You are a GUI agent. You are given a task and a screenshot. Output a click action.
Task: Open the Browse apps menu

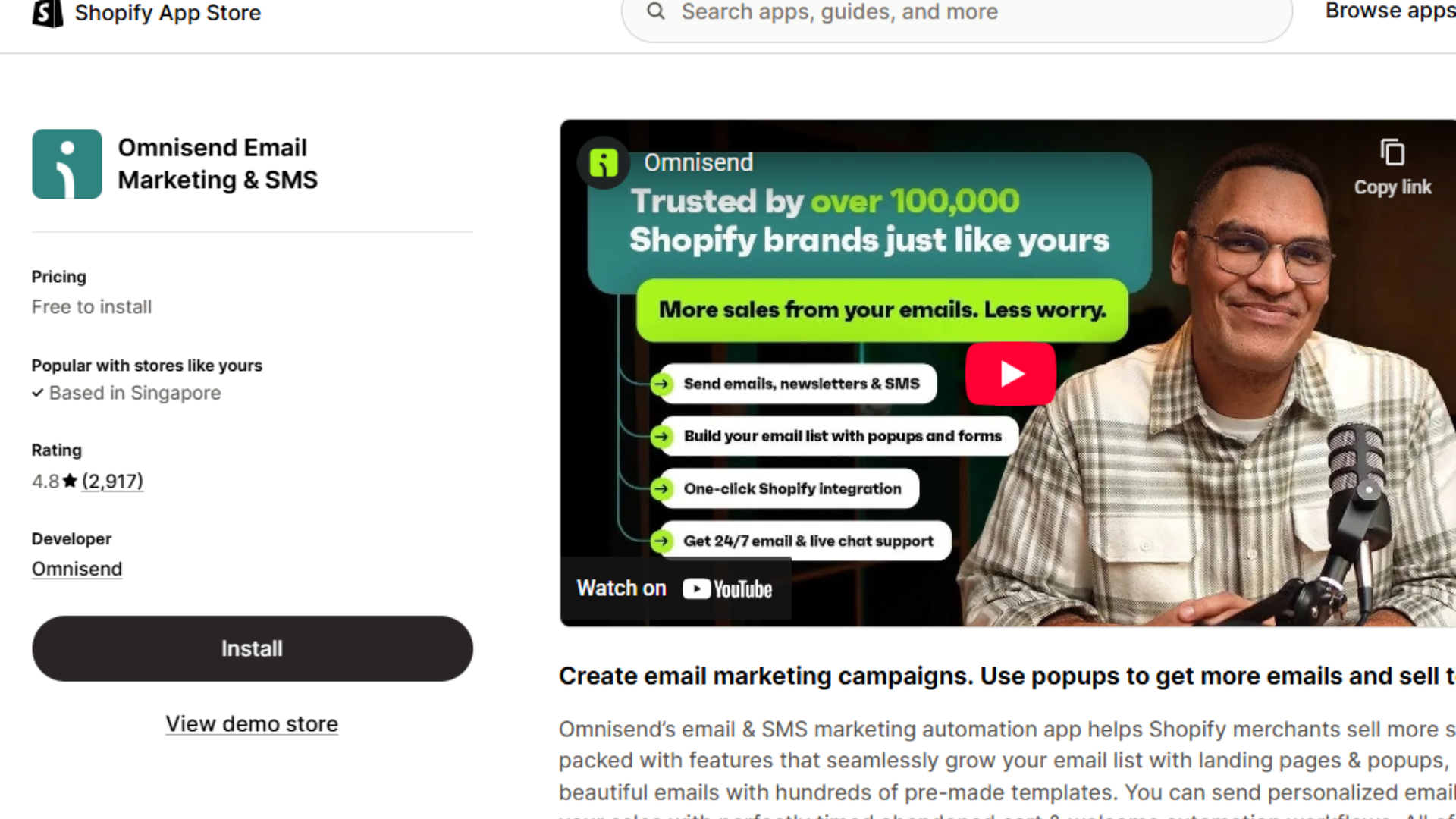pos(1389,11)
